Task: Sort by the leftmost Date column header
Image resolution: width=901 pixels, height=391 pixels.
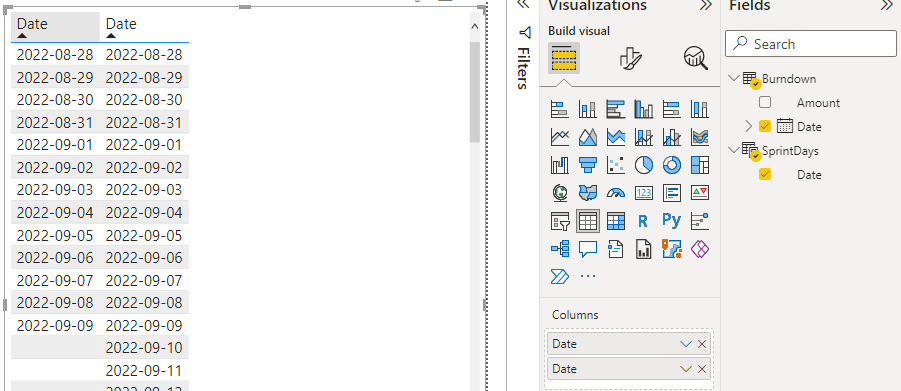Action: point(55,26)
